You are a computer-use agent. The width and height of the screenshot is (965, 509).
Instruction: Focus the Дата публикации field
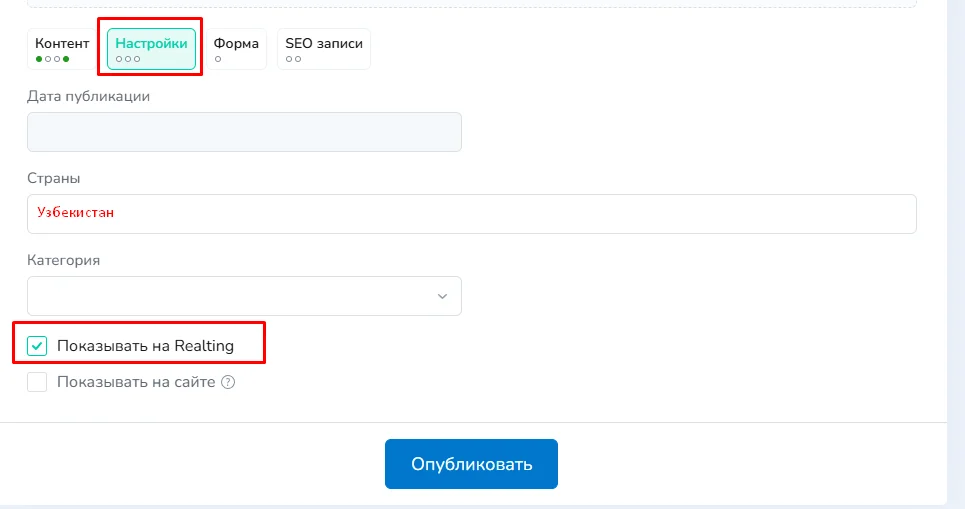[244, 132]
